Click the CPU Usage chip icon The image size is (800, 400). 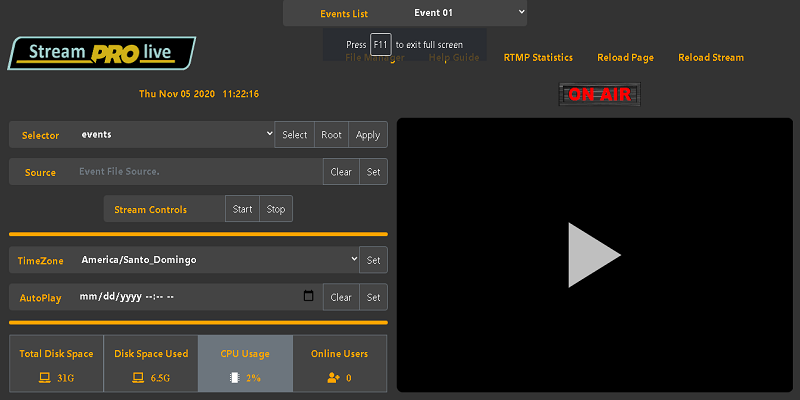233,378
